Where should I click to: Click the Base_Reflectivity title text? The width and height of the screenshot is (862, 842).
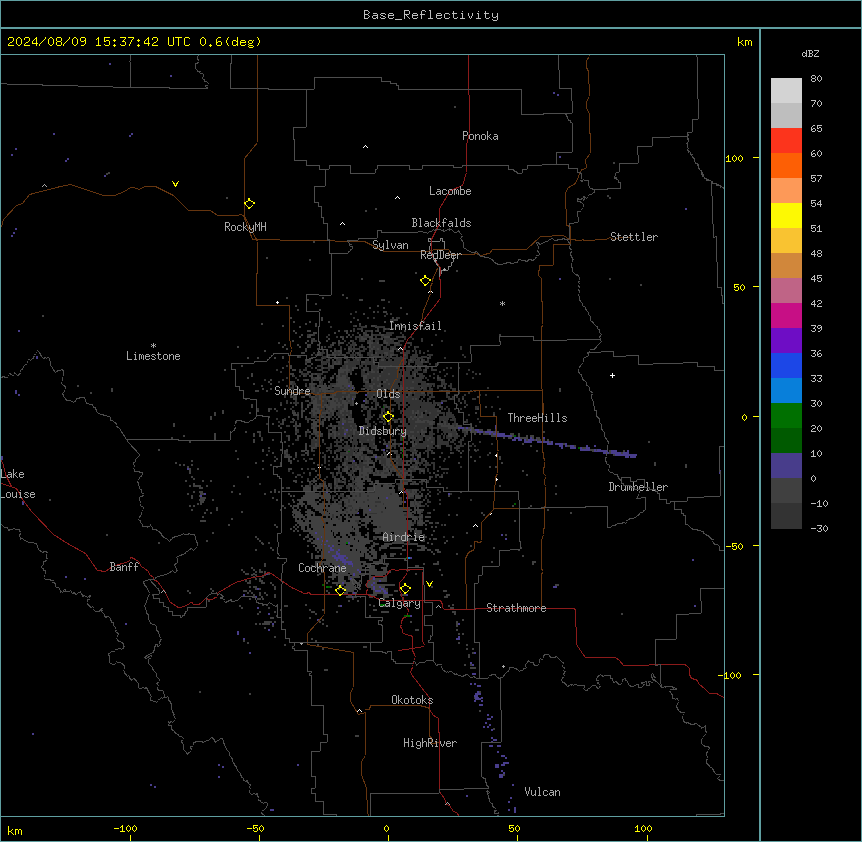[x=431, y=15]
